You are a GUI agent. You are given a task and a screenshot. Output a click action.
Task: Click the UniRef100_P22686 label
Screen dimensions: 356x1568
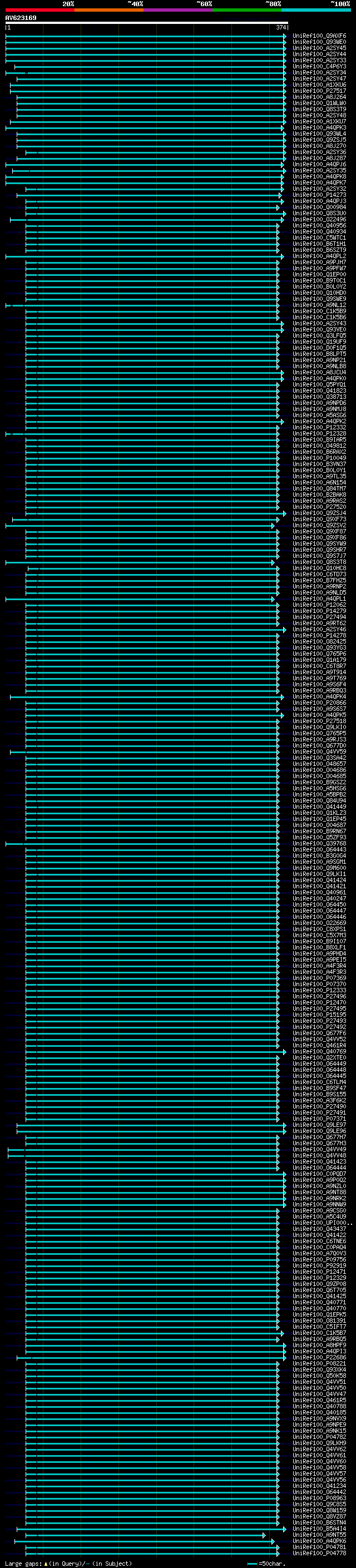coord(319,1357)
